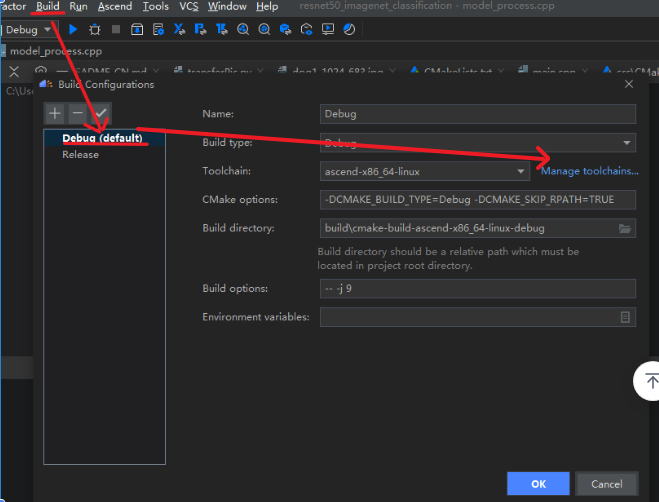Open the Window menu
The height and width of the screenshot is (502, 659).
pos(227,6)
